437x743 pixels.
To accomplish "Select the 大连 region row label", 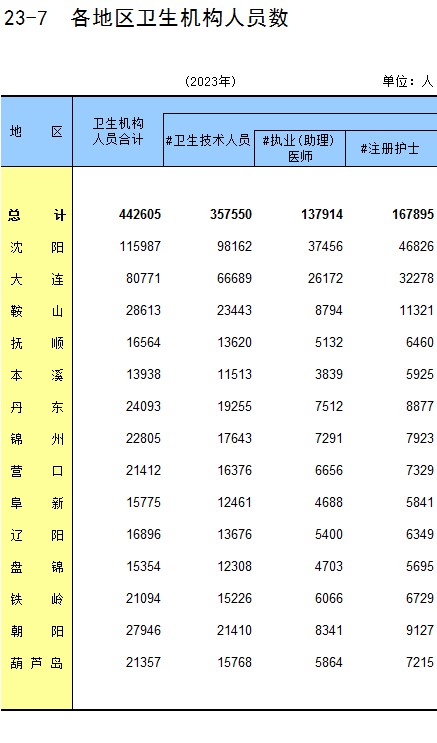I will pos(36,279).
